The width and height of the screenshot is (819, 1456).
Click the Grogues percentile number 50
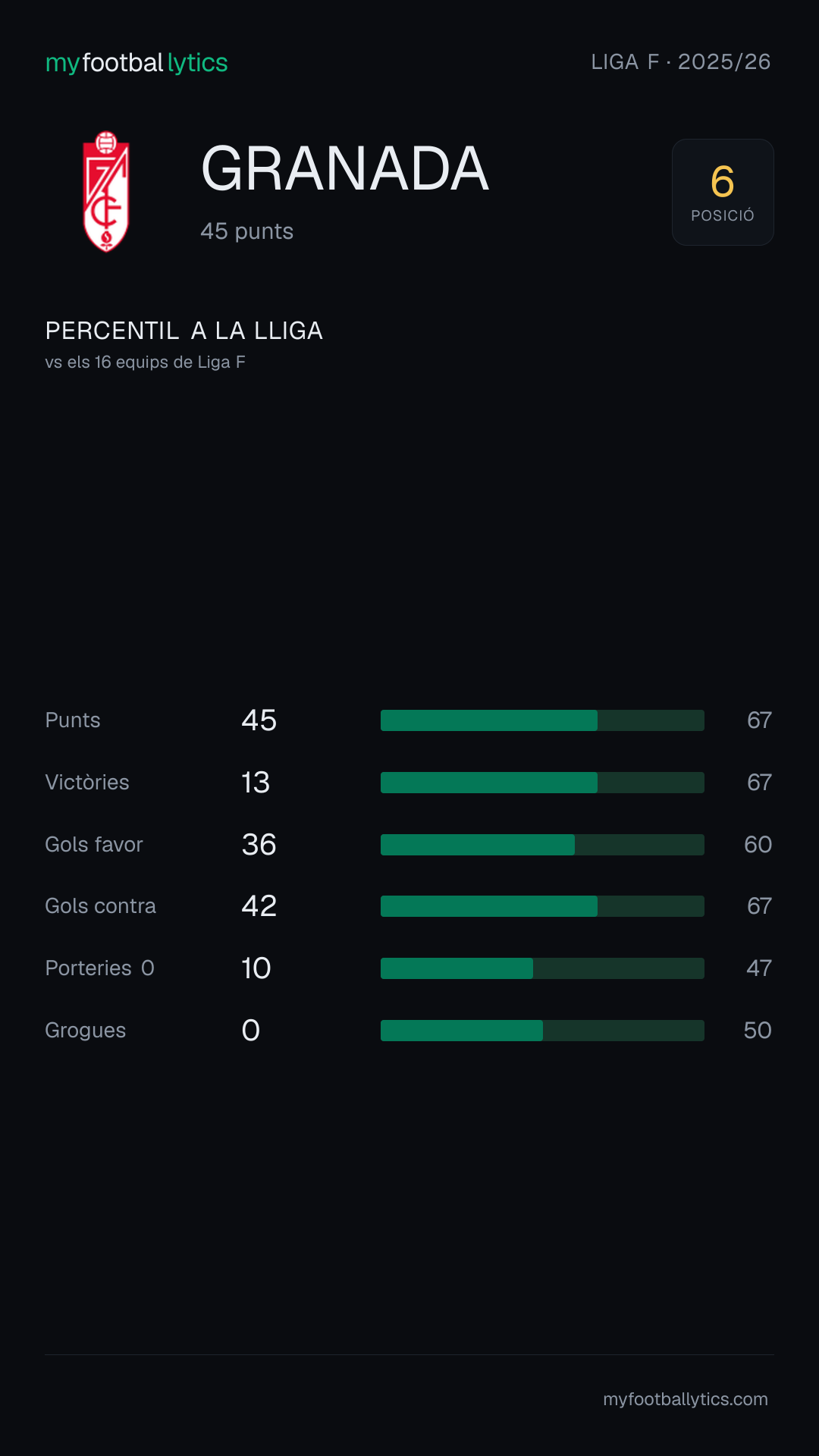pos(758,1031)
